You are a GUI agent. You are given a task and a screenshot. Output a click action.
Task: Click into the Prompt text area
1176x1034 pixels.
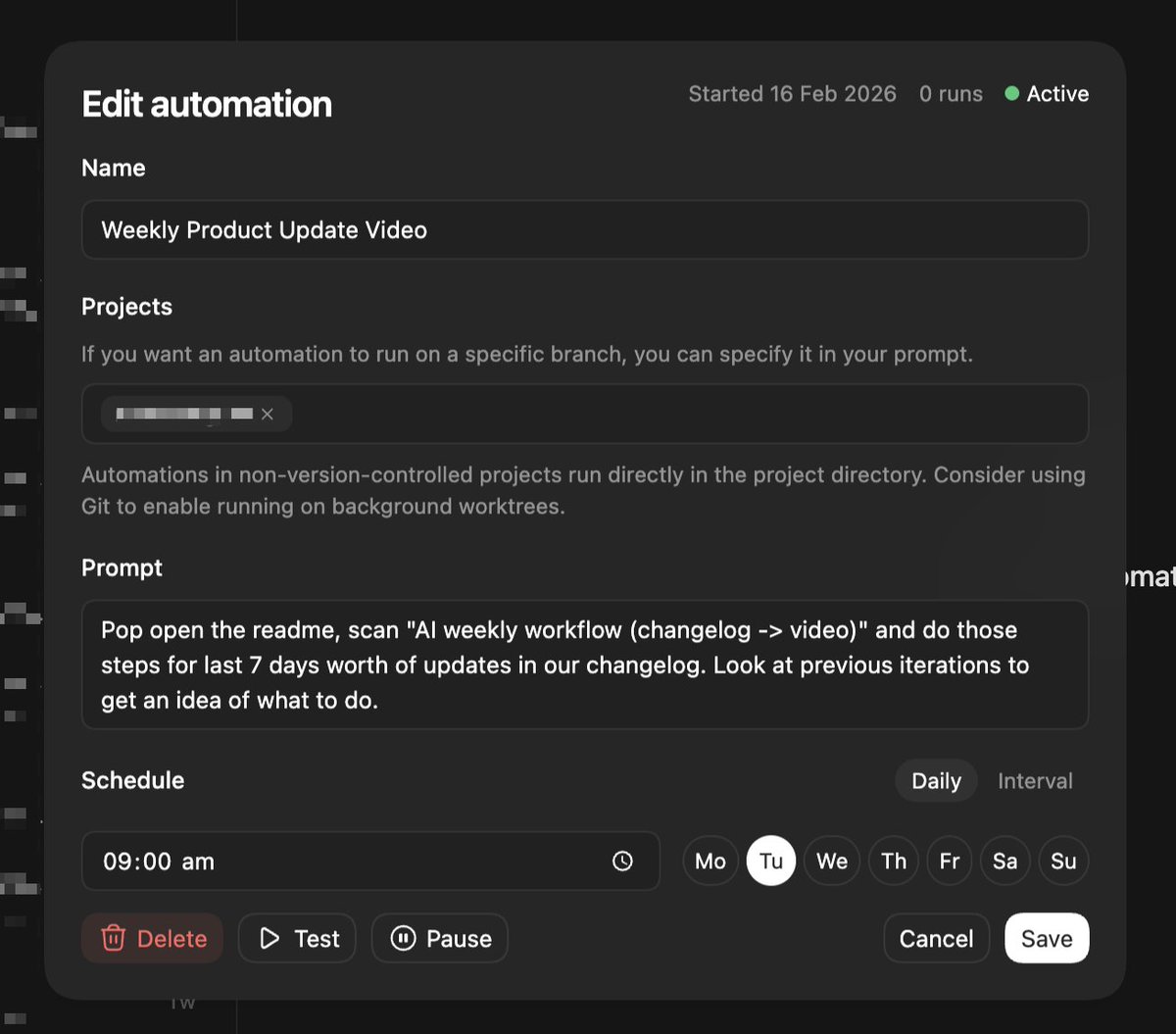point(585,665)
